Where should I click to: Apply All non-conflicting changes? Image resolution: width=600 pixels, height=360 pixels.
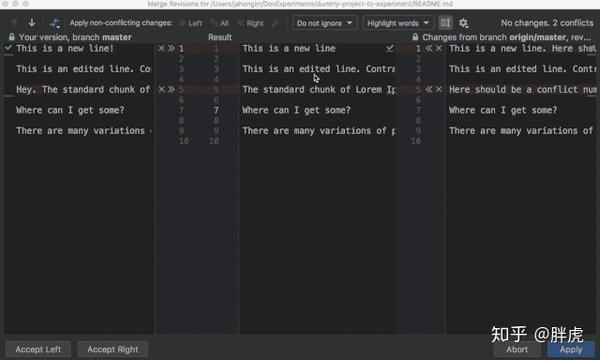point(220,23)
